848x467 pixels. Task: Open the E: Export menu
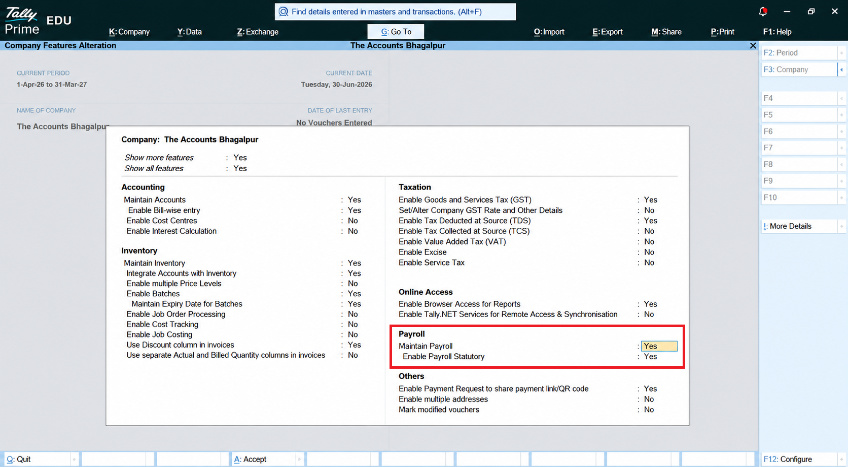click(x=607, y=32)
